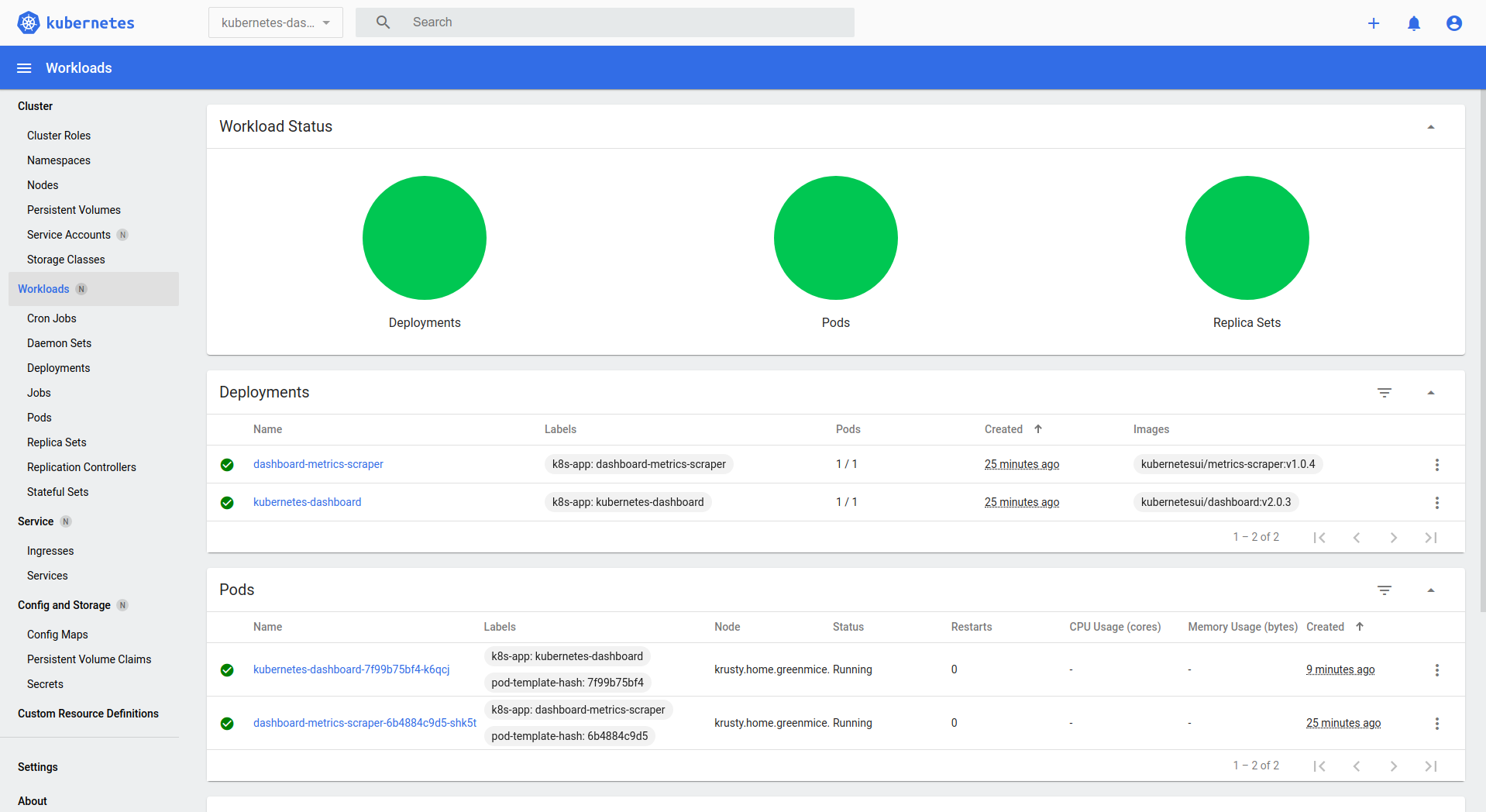Open the user account icon
Viewport: 1486px width, 812px height.
[1454, 23]
